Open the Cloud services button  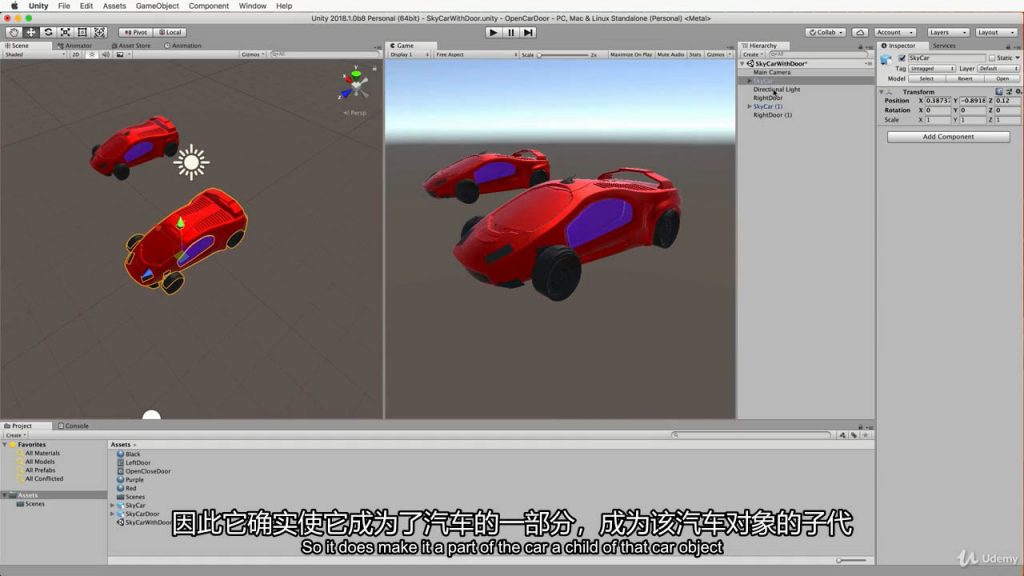click(x=861, y=32)
